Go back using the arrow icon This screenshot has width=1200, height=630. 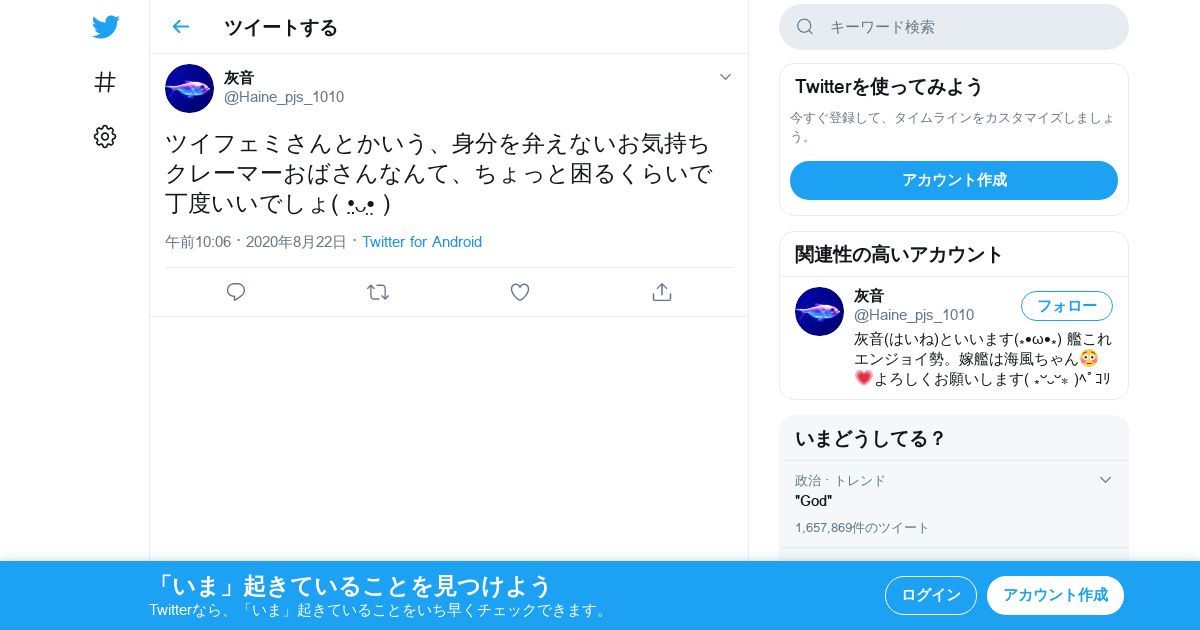180,27
